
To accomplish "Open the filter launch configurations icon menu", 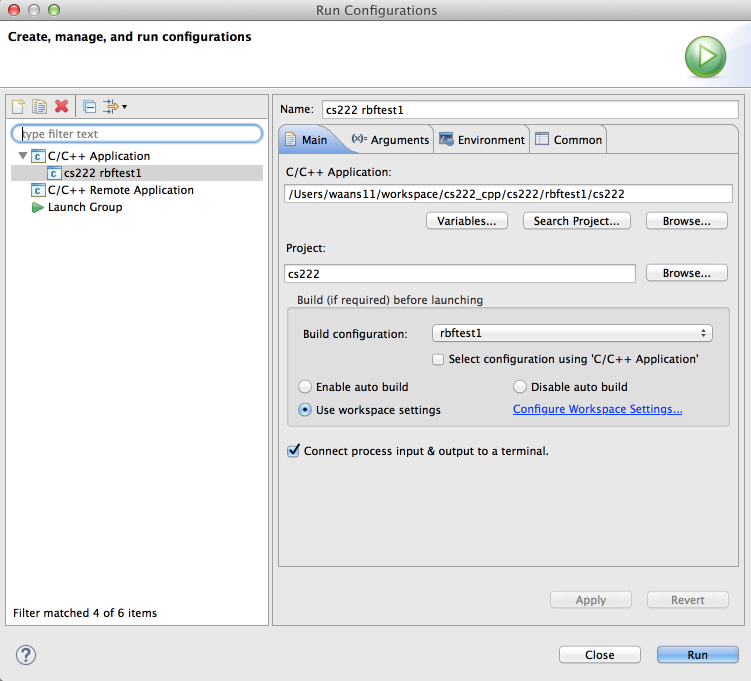I will point(114,106).
